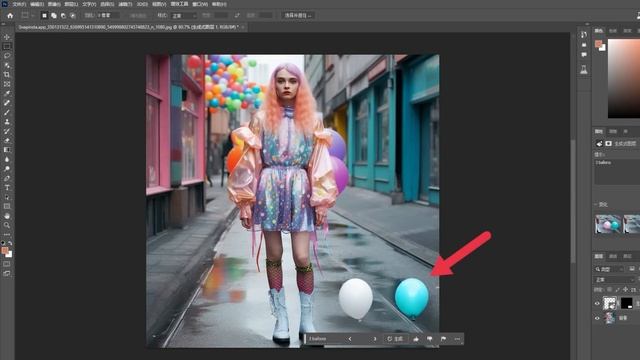Open the History panel icon

click(584, 35)
